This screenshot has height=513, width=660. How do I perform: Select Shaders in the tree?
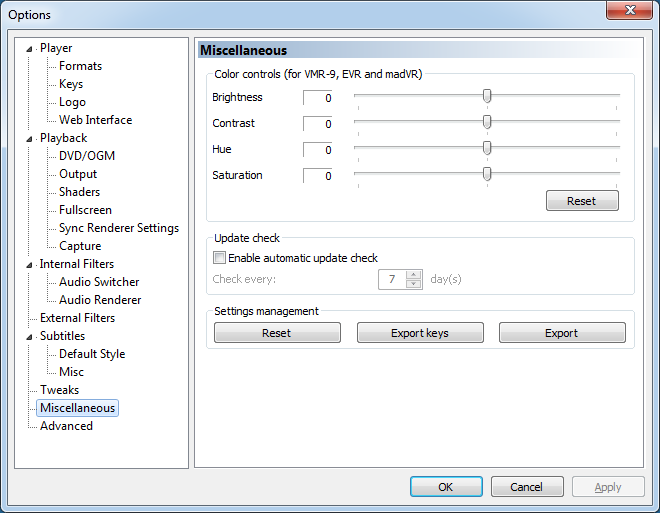[x=79, y=192]
